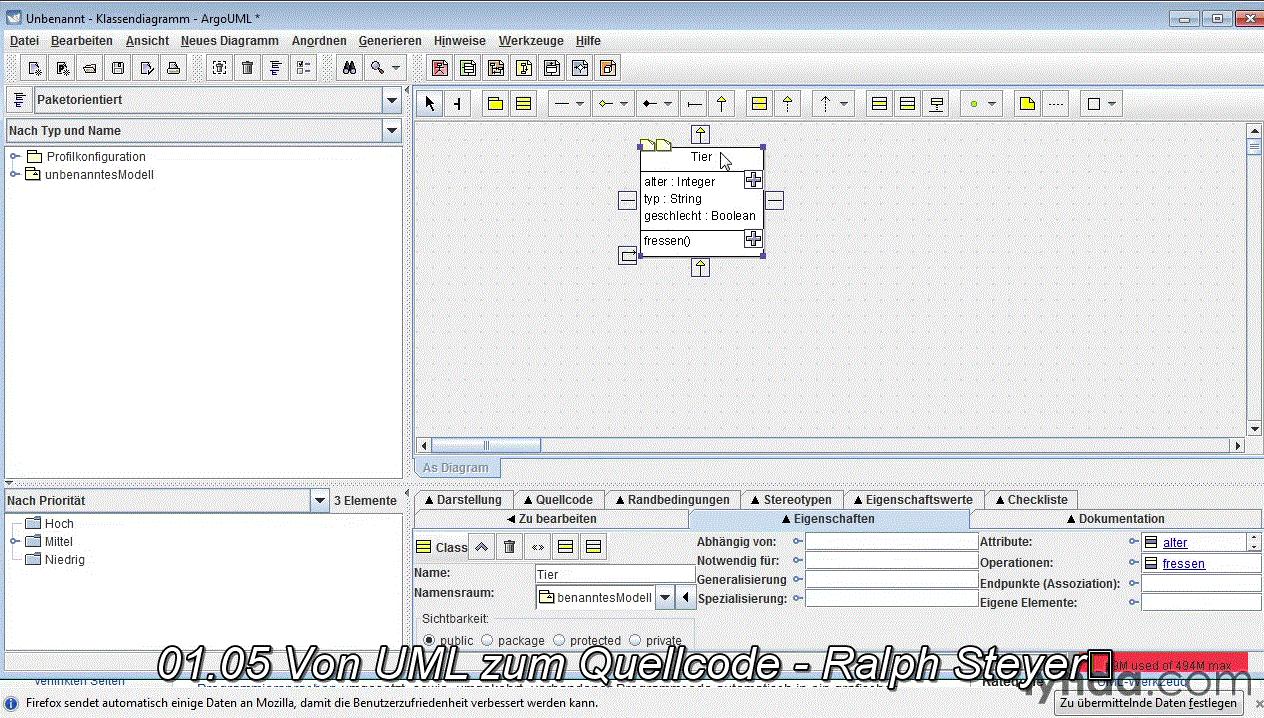Click the trash Delete from model icon
1264x718 pixels.
(x=248, y=68)
